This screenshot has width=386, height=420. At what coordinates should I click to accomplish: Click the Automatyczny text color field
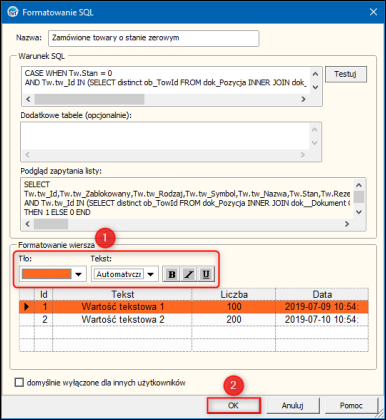(x=119, y=274)
